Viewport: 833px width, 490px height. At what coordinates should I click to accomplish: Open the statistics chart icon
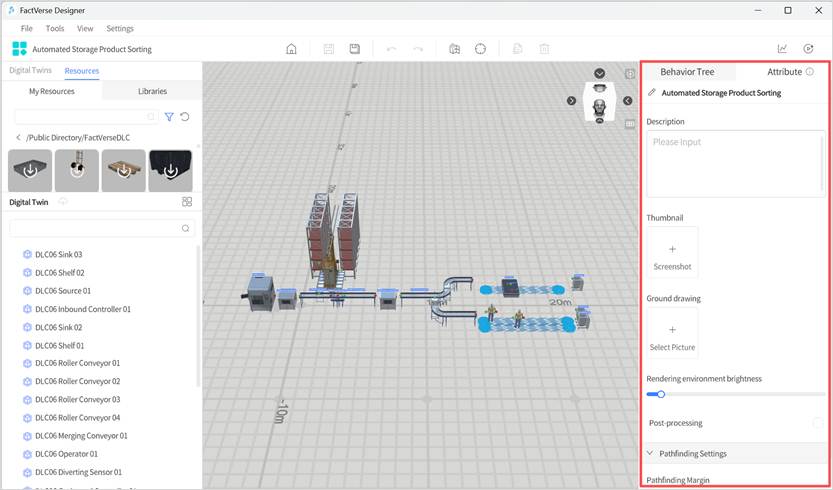(x=782, y=48)
